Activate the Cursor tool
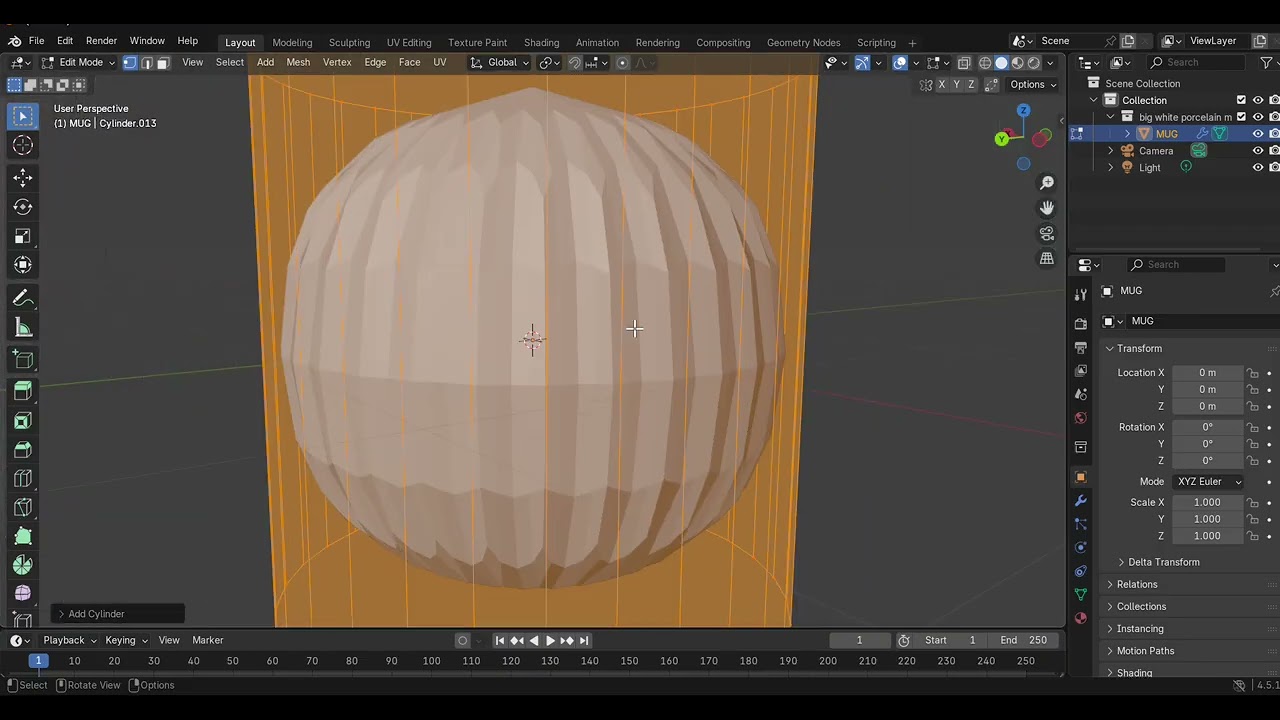Screen dimensions: 1280x720 coord(23,145)
